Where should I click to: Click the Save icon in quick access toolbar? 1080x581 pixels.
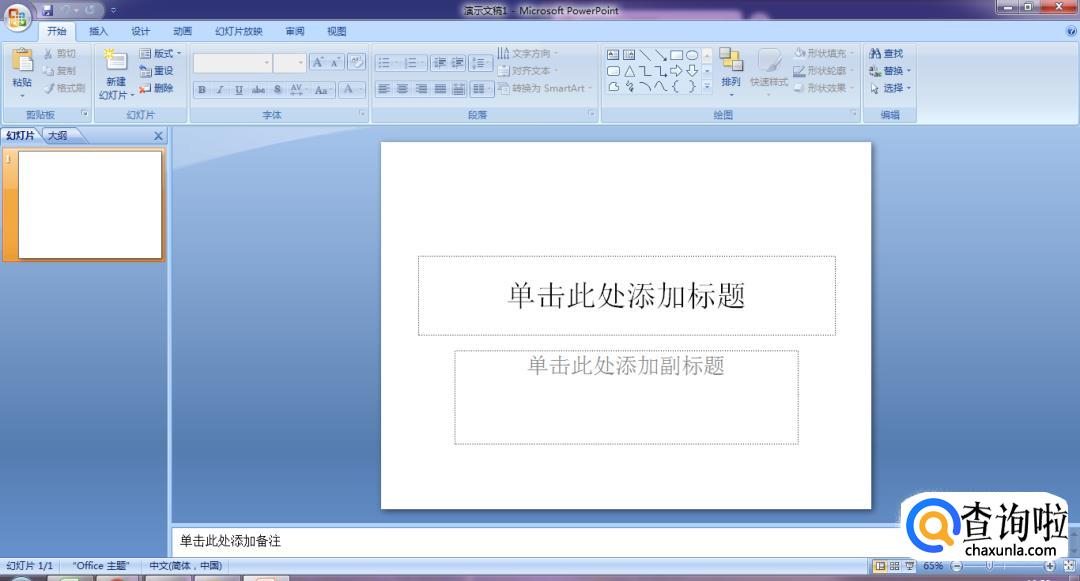coord(48,10)
